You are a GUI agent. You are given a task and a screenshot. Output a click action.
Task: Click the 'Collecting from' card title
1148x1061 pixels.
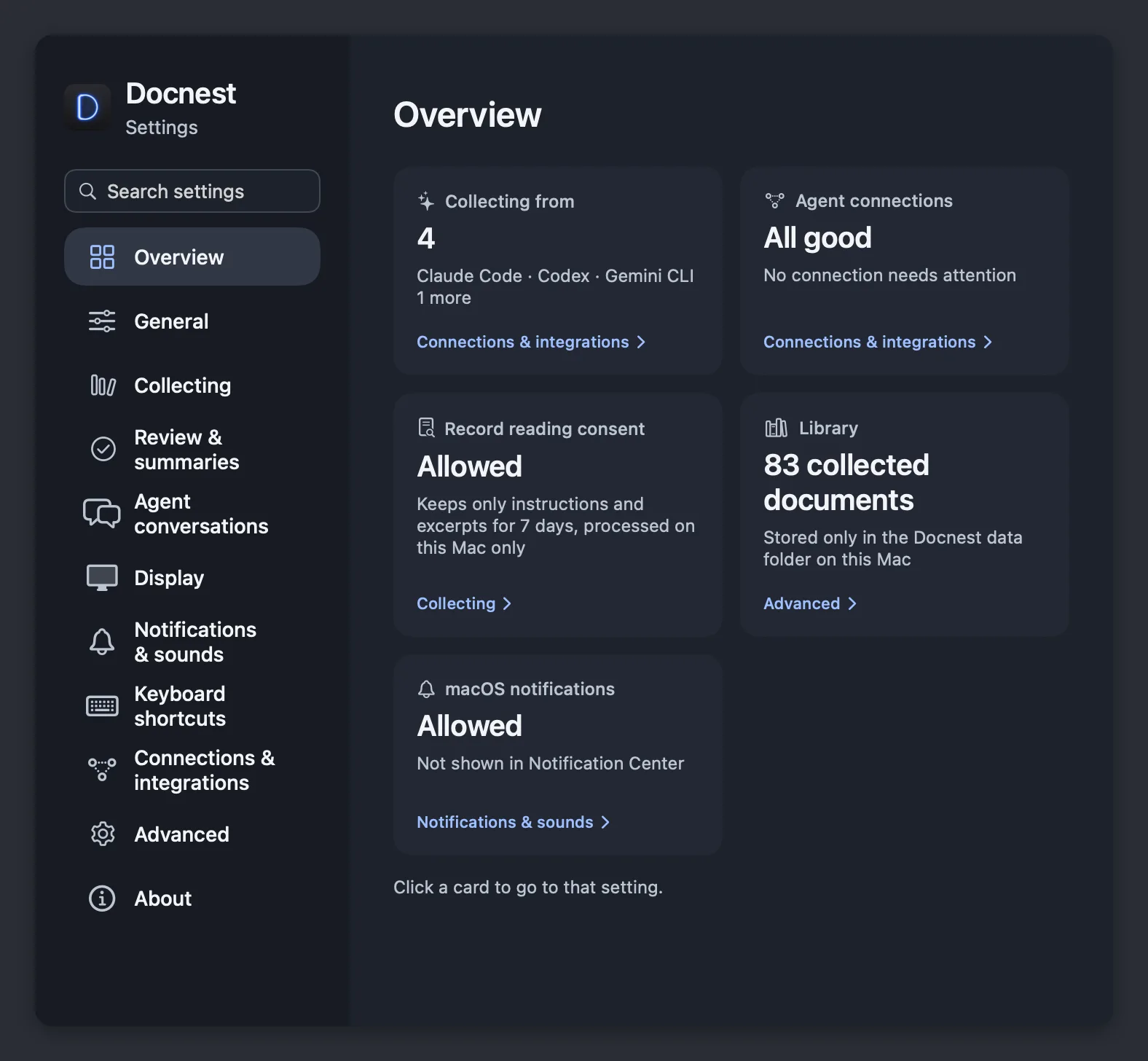(x=509, y=201)
